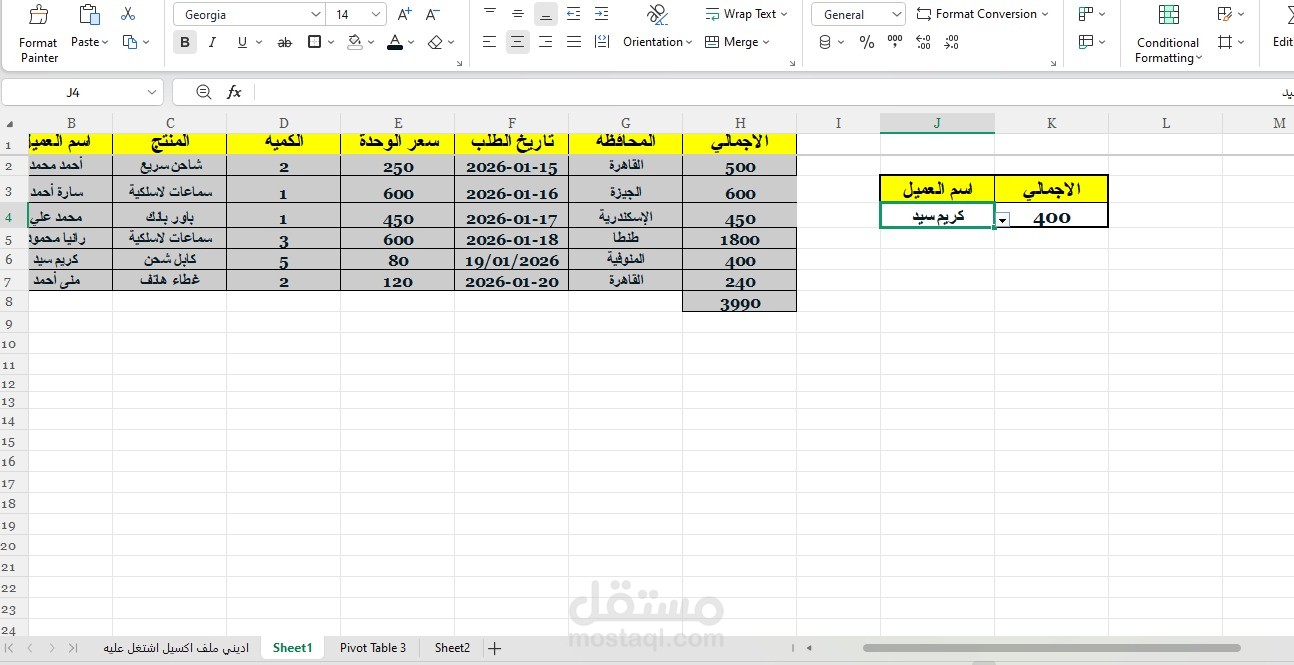Toggle bottom vertical alignment
The width and height of the screenshot is (1294, 665).
tap(545, 14)
